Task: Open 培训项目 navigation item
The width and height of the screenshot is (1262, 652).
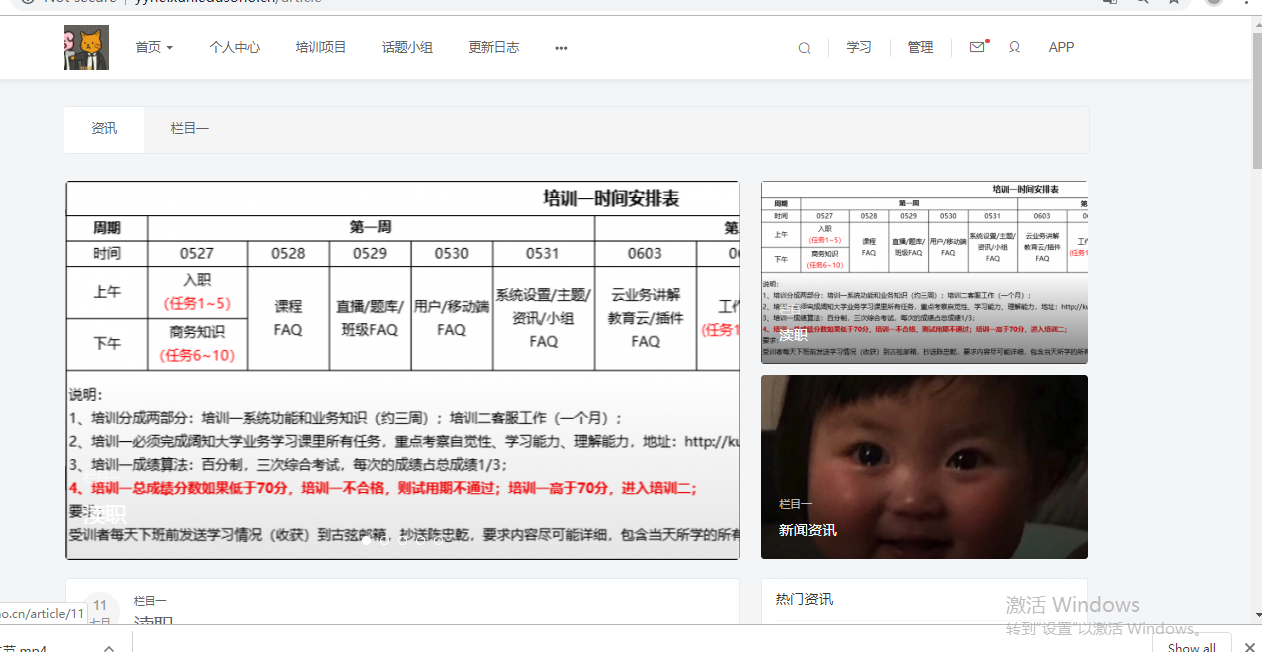Action: [x=321, y=47]
